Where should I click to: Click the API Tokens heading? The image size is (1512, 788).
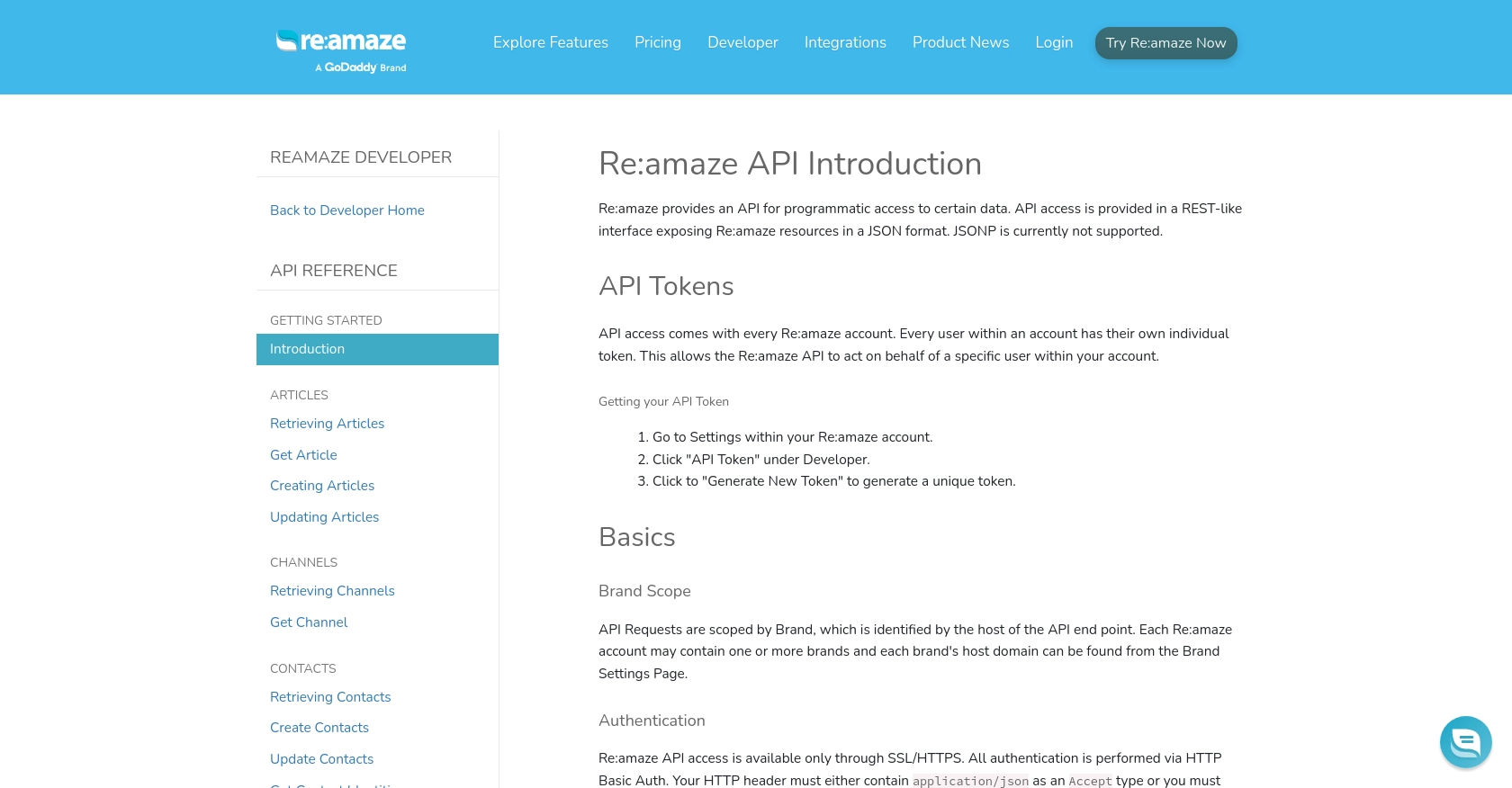pos(666,286)
